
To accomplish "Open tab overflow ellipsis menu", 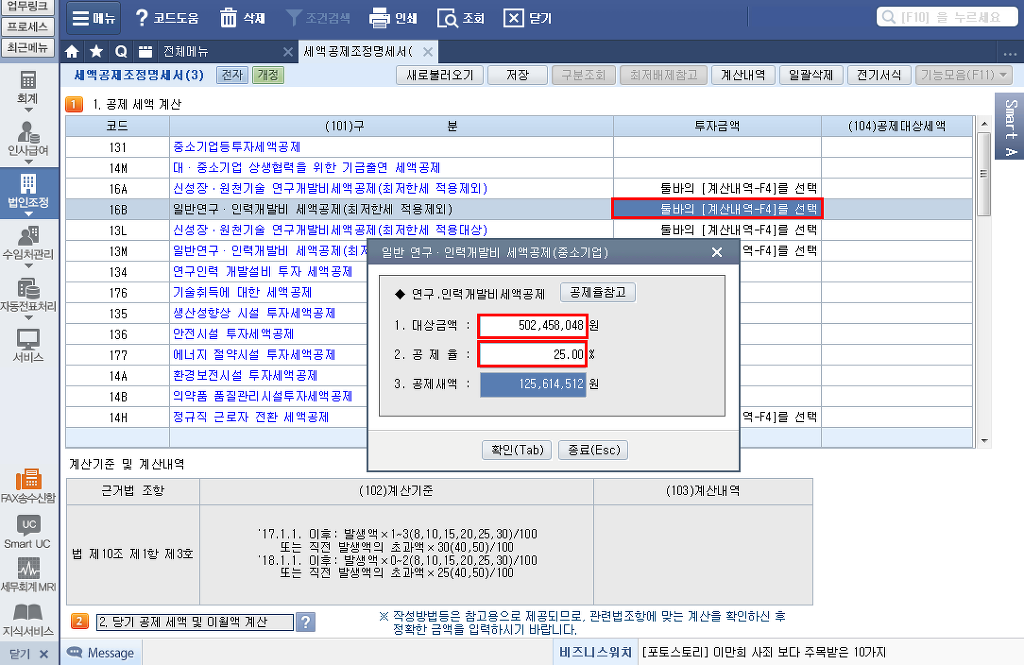I will [x=1010, y=53].
